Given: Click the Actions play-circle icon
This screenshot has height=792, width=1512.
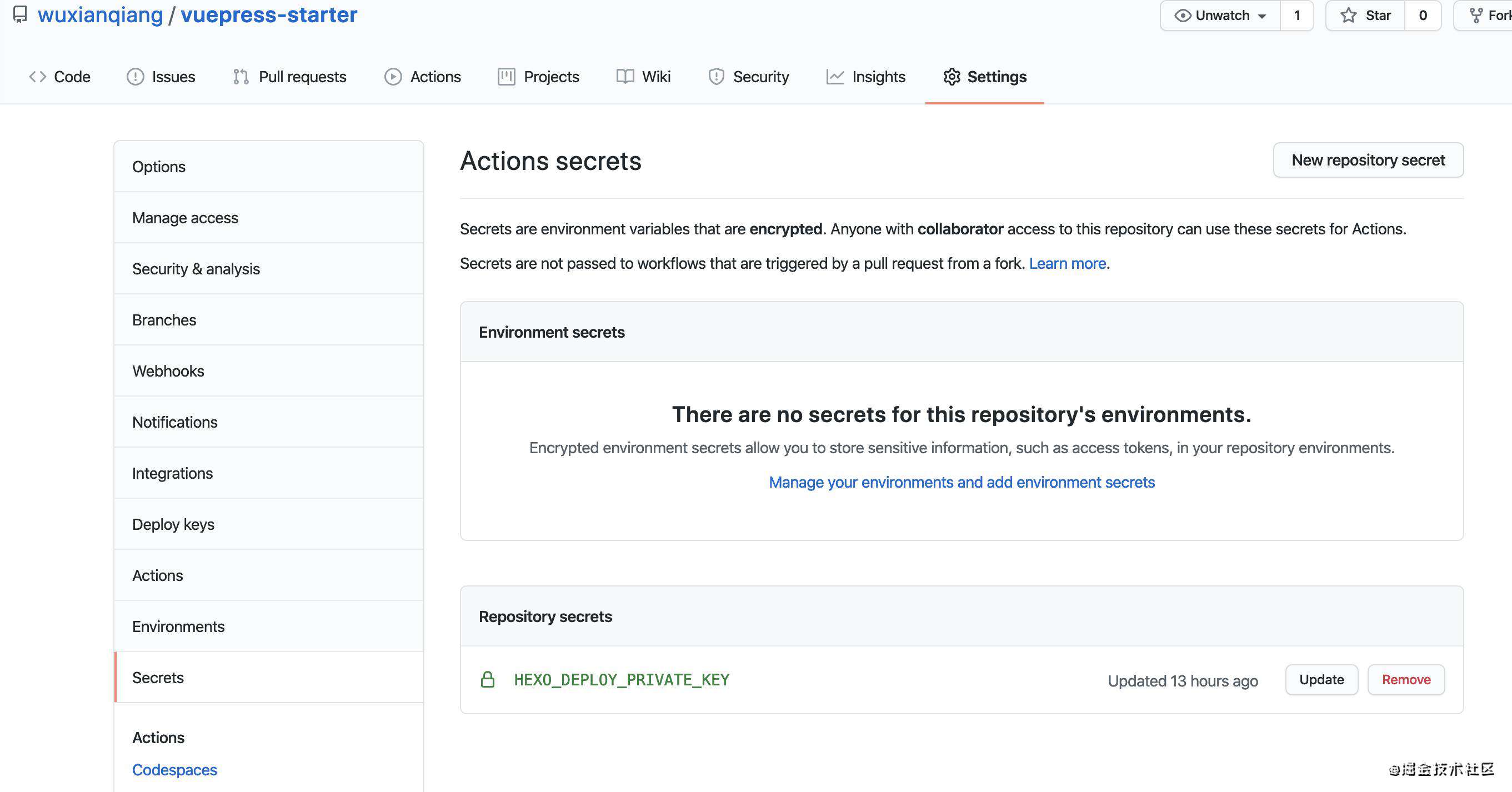Looking at the screenshot, I should (393, 77).
